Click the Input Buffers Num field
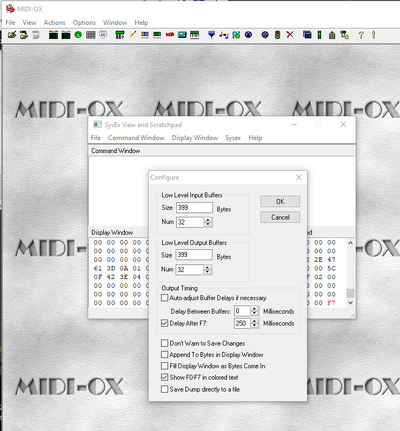This screenshot has height=431, width=400. pyautogui.click(x=190, y=222)
